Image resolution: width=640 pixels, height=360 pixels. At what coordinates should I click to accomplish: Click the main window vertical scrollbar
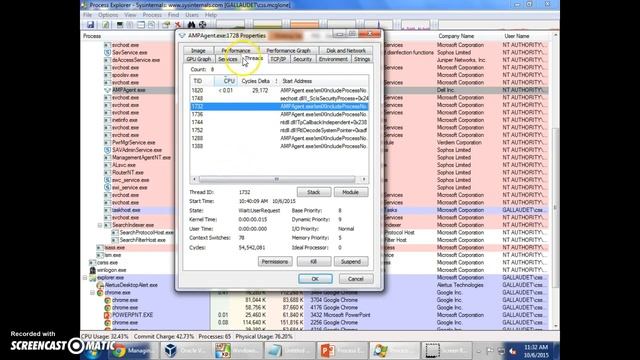[555, 207]
